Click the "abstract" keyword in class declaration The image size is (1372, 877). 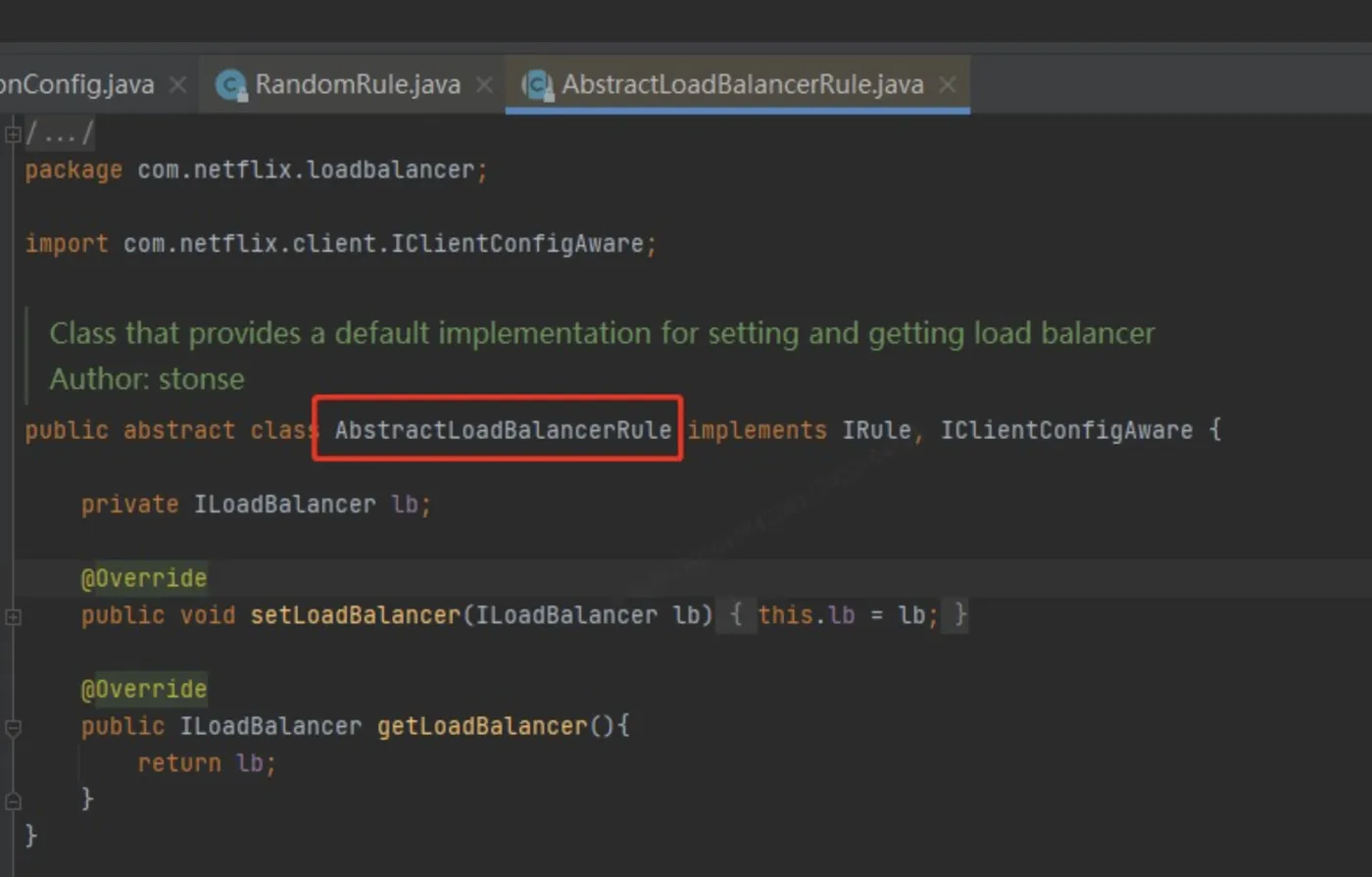[179, 430]
